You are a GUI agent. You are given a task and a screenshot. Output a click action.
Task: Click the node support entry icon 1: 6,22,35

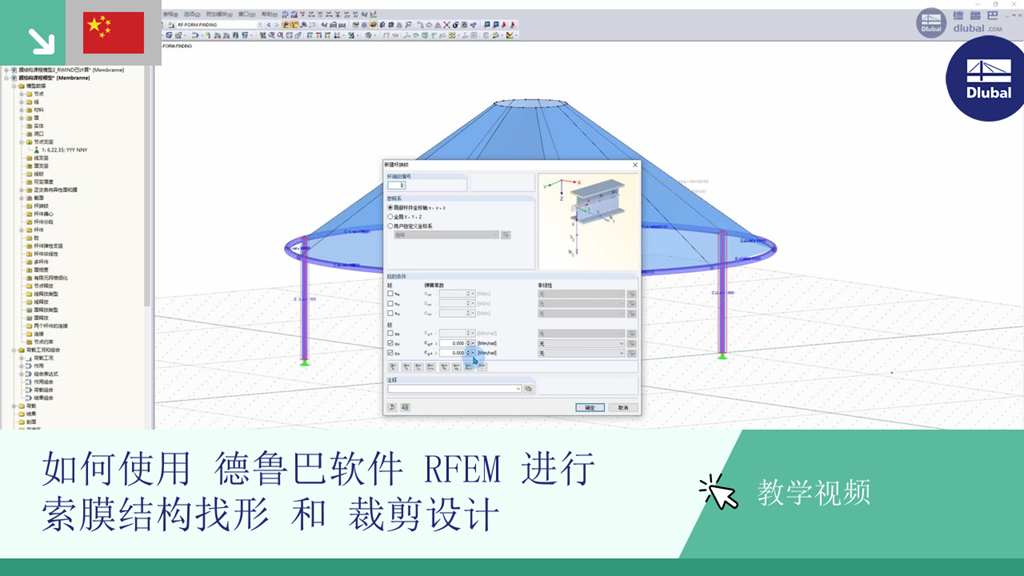click(37, 150)
